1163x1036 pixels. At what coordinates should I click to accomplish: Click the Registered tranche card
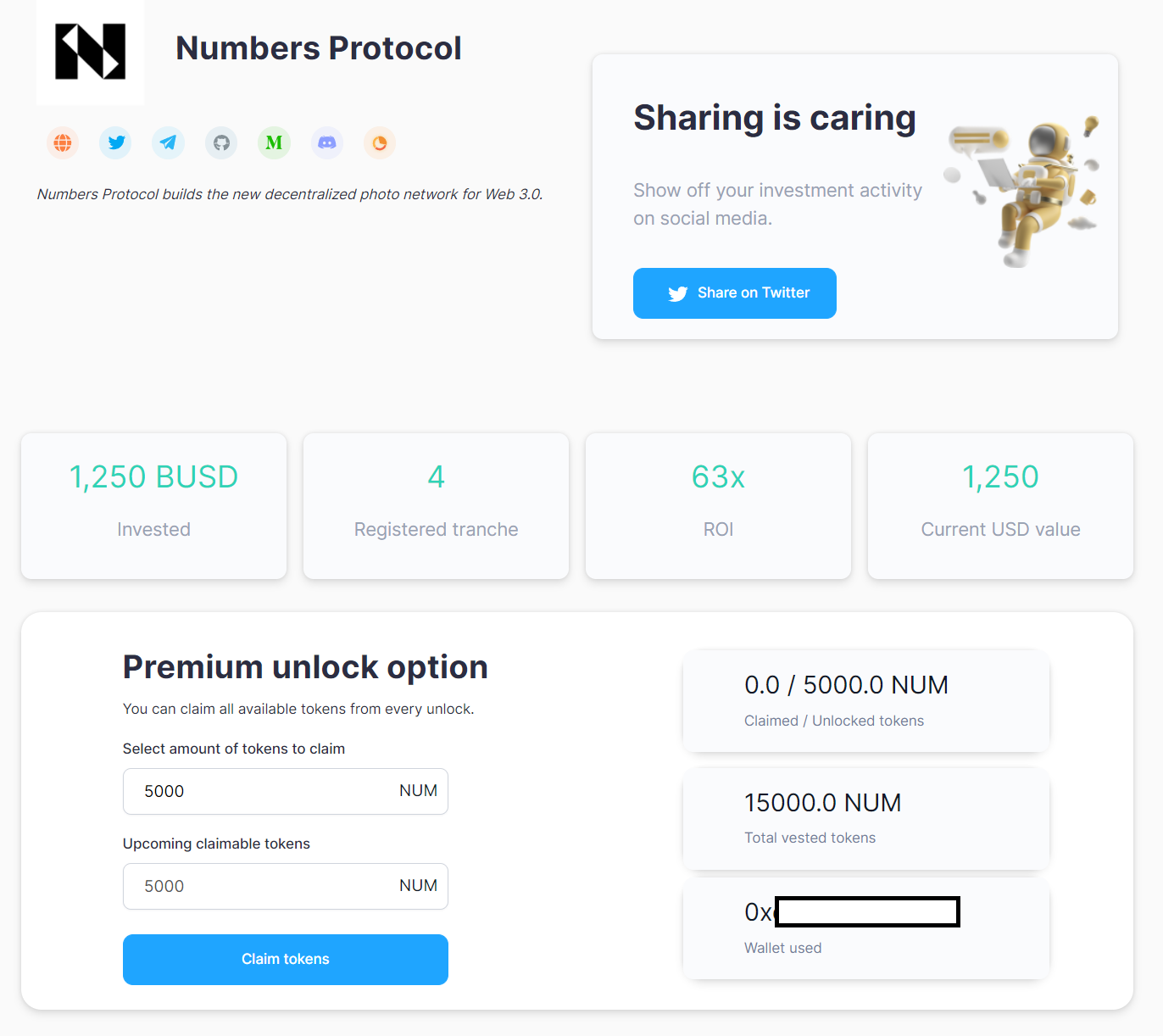coord(436,506)
